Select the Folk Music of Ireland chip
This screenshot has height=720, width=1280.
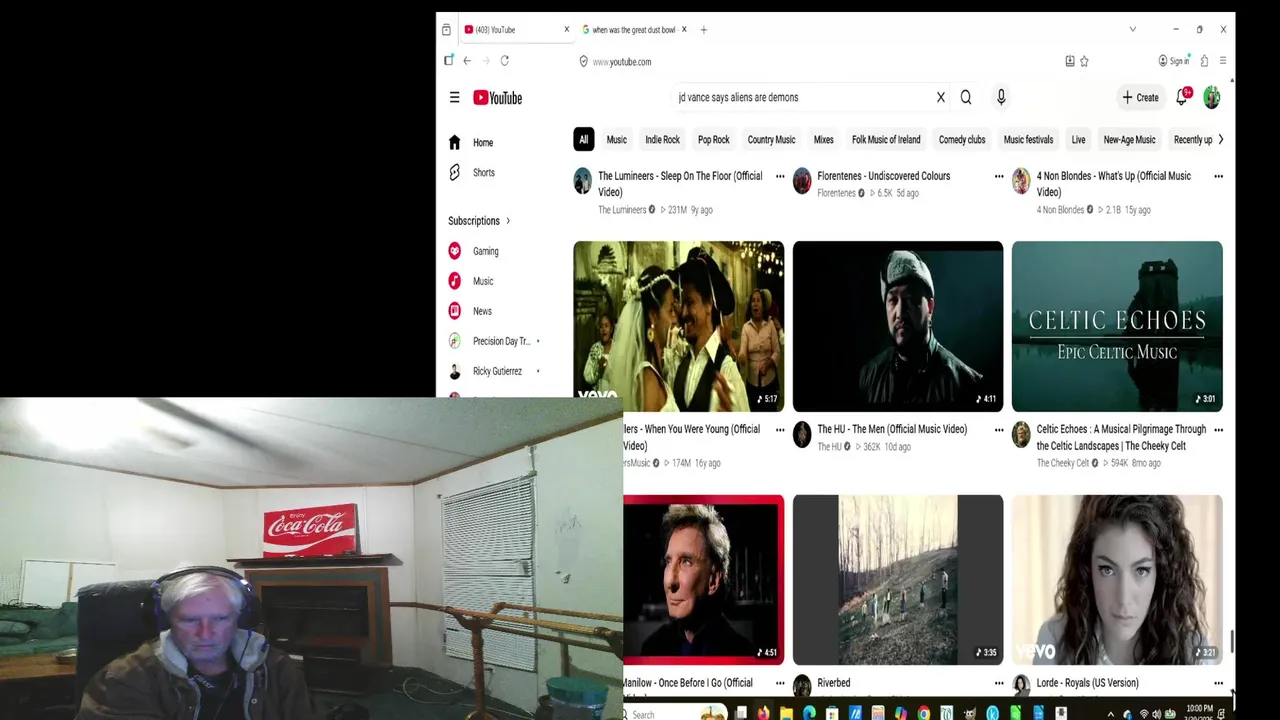click(x=886, y=140)
